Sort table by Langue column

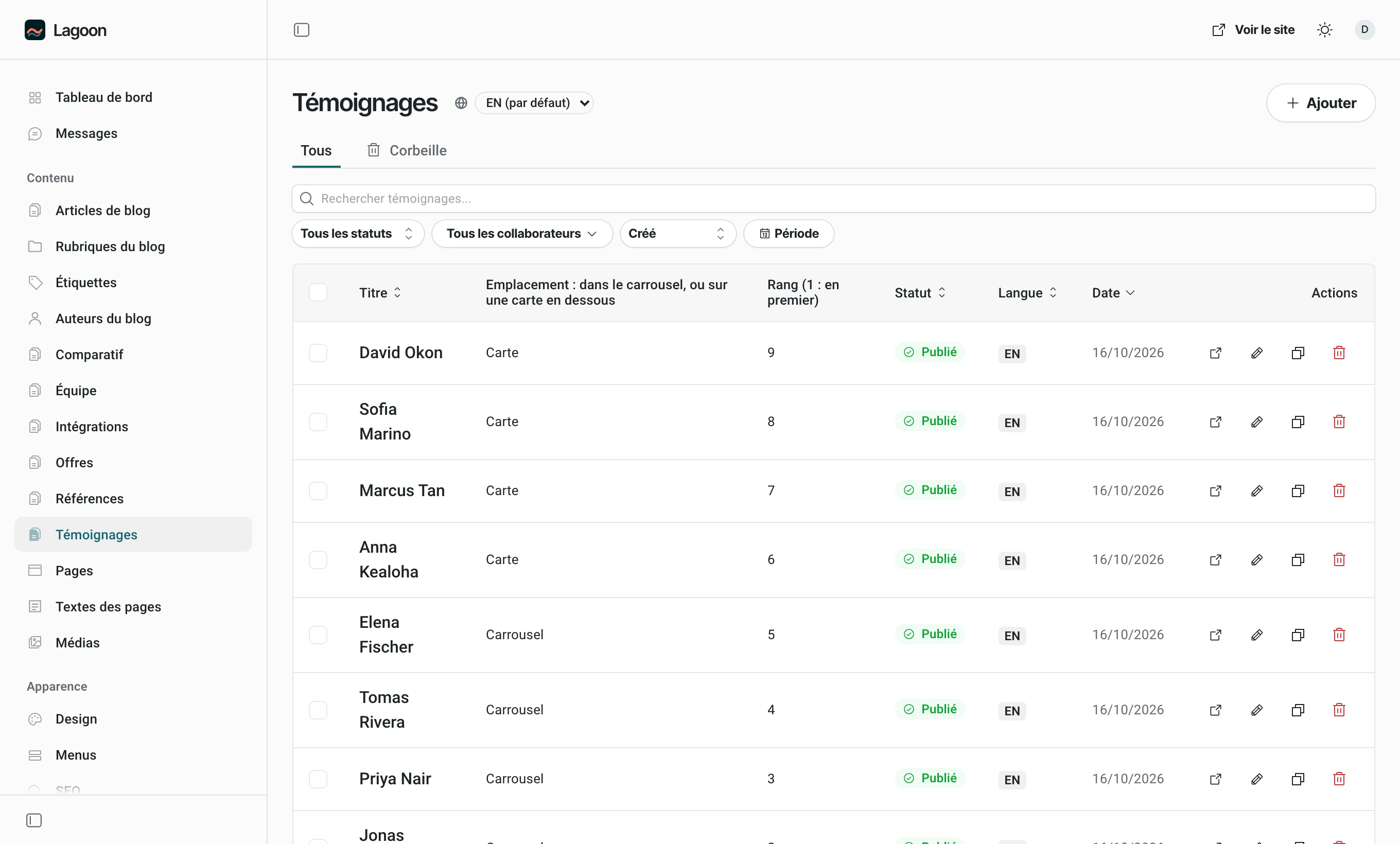pos(1027,292)
